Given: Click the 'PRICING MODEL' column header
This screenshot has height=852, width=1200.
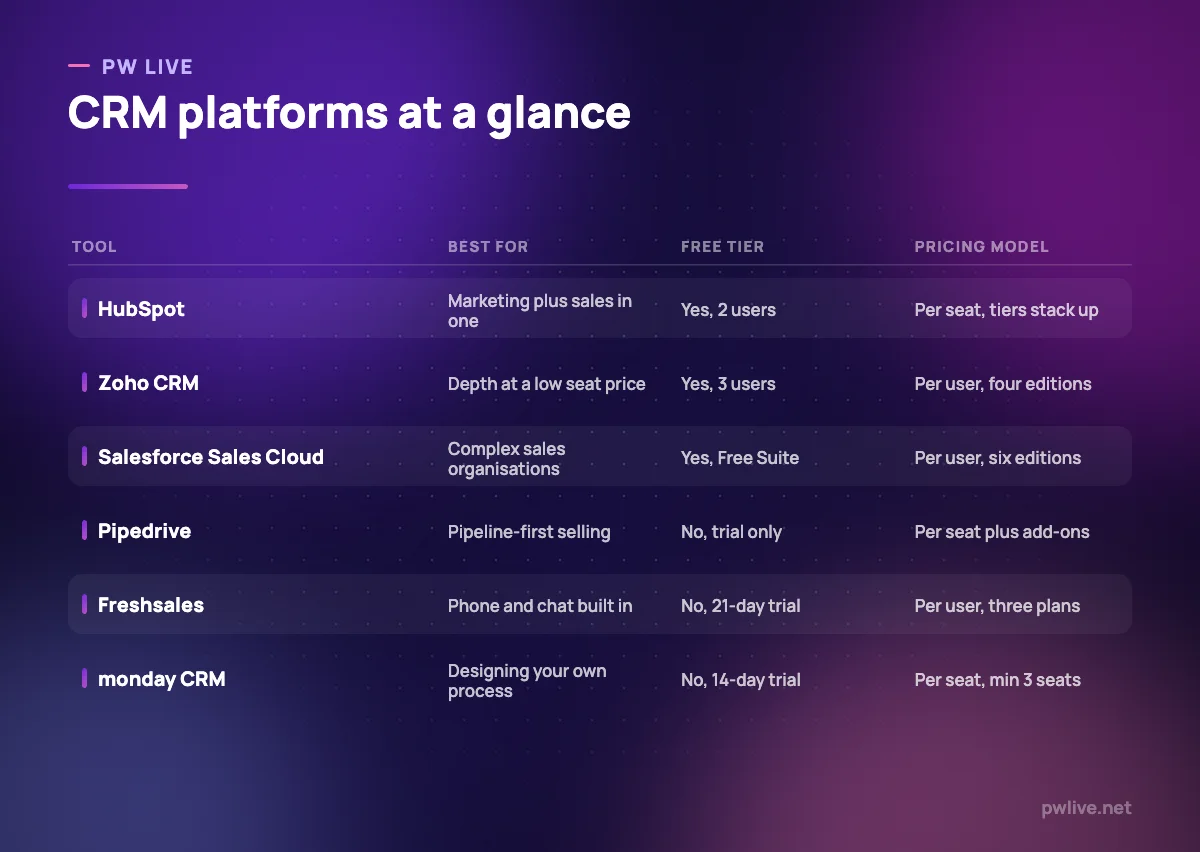Looking at the screenshot, I should coord(981,247).
